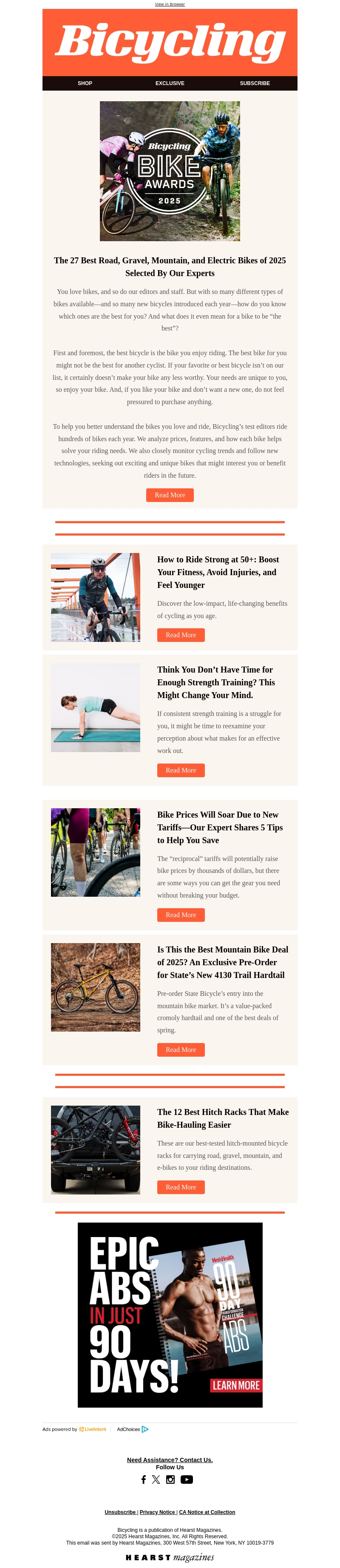This screenshot has width=340, height=1568.
Task: Click the AdChoices triangle icon
Action: pyautogui.click(x=145, y=1428)
